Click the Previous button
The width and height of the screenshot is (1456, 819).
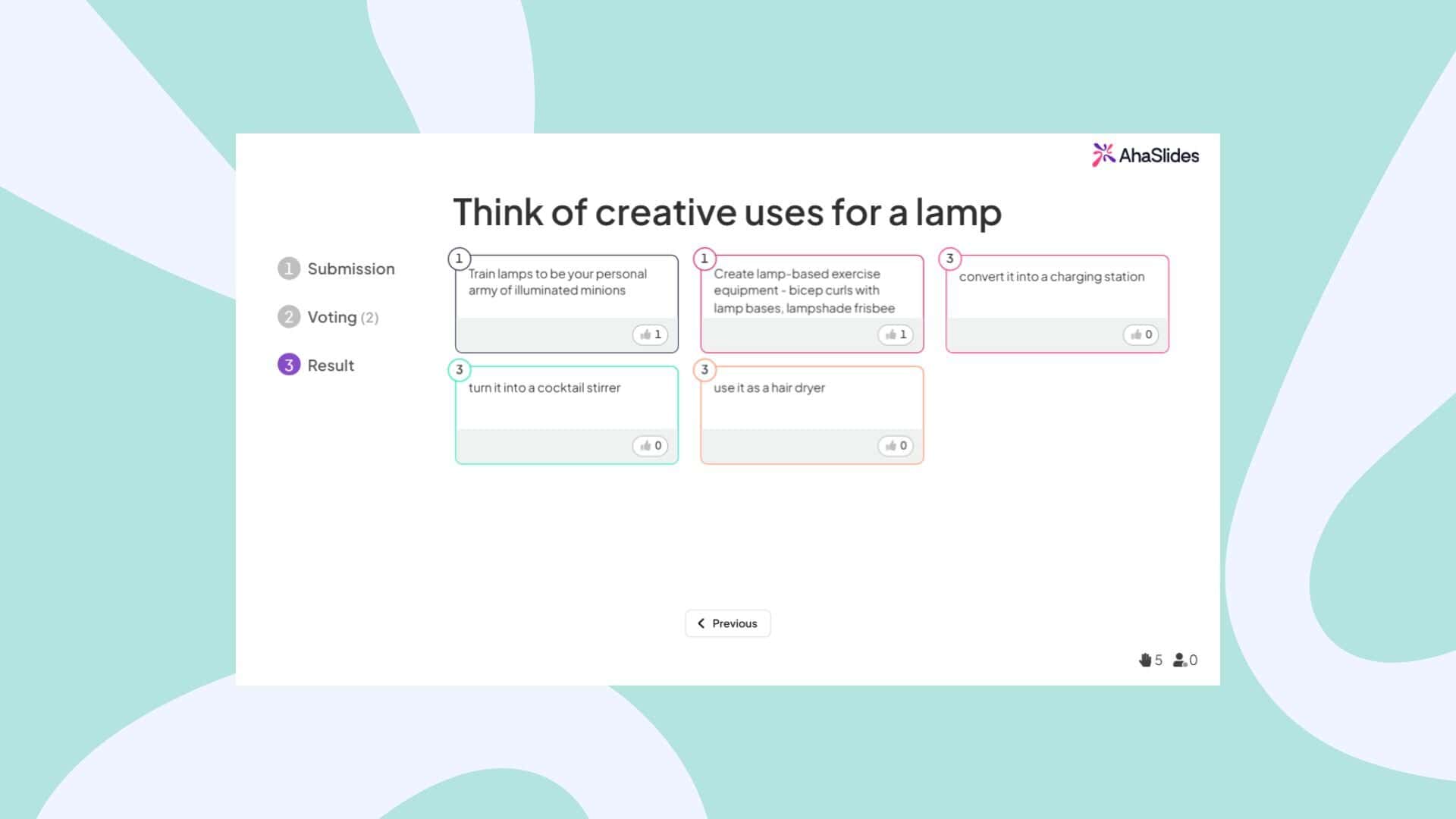click(727, 623)
